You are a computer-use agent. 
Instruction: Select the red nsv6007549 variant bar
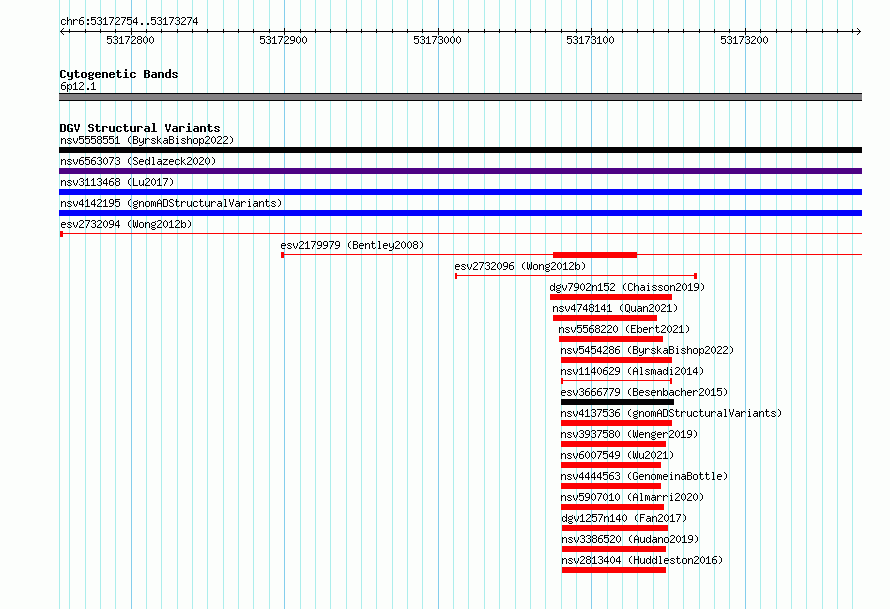(x=611, y=465)
